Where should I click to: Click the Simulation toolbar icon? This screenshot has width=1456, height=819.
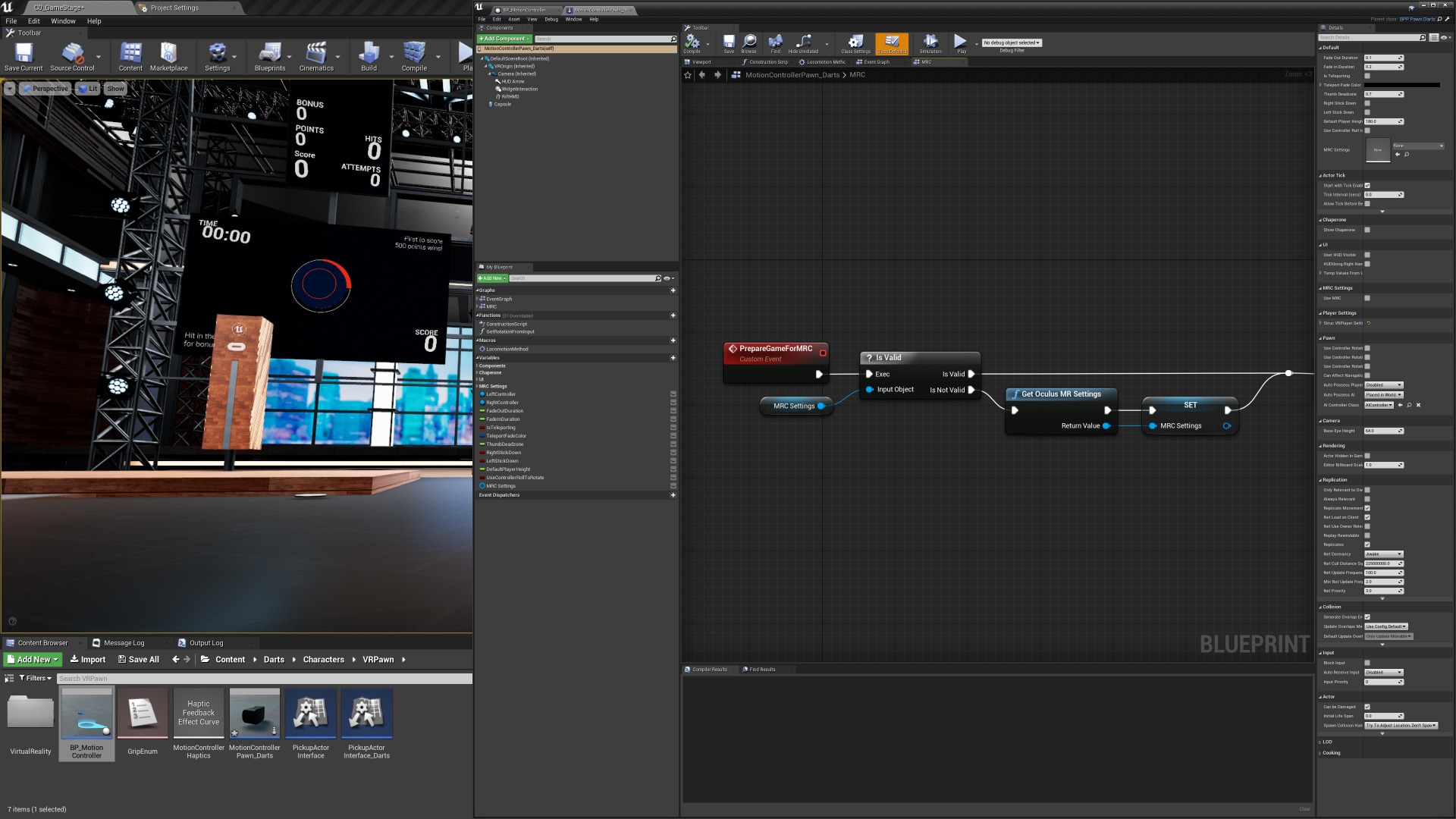(930, 43)
